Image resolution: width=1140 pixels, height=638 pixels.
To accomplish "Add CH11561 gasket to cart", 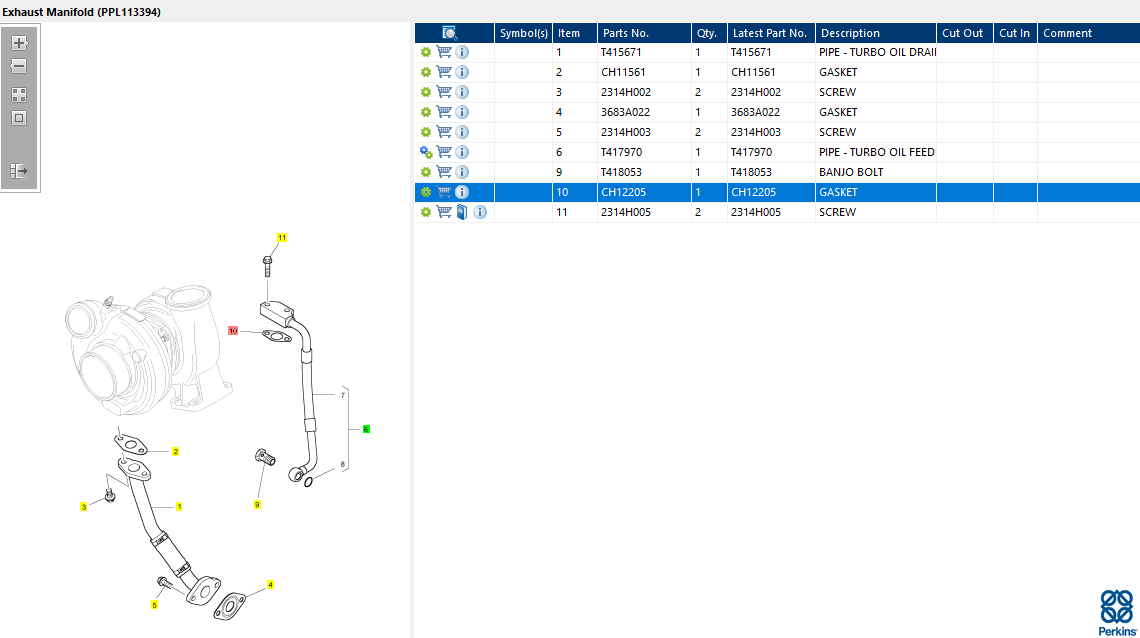I will (443, 72).
